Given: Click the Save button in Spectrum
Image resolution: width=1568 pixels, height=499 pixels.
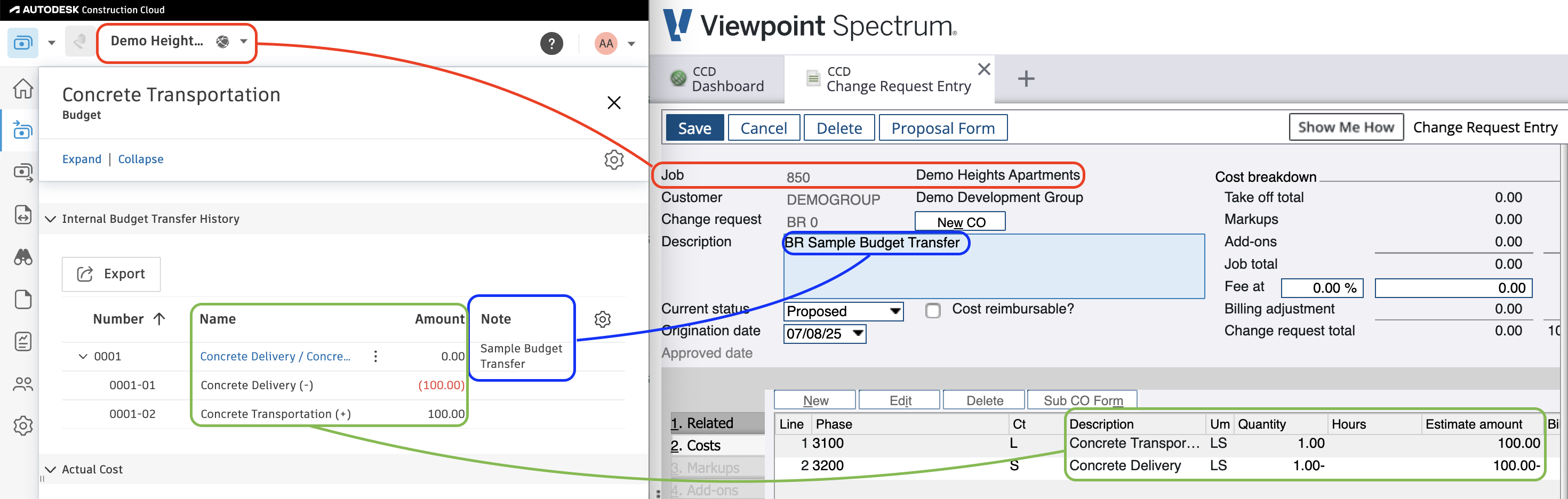Looking at the screenshot, I should pyautogui.click(x=694, y=128).
